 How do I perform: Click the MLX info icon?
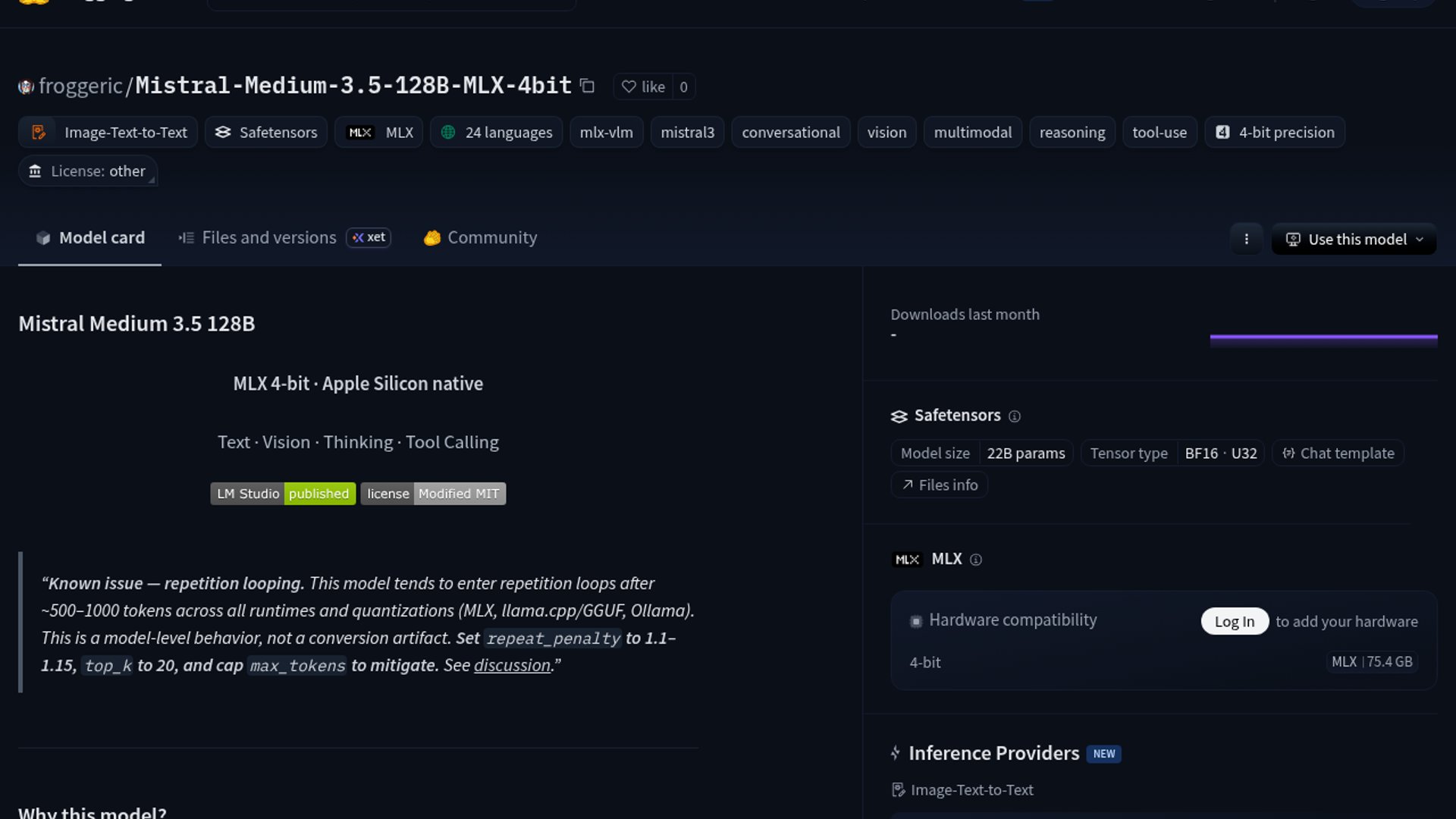976,560
